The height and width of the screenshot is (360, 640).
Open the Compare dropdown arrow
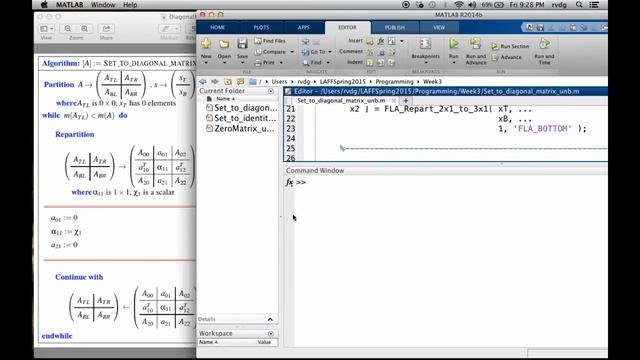[x=292, y=52]
